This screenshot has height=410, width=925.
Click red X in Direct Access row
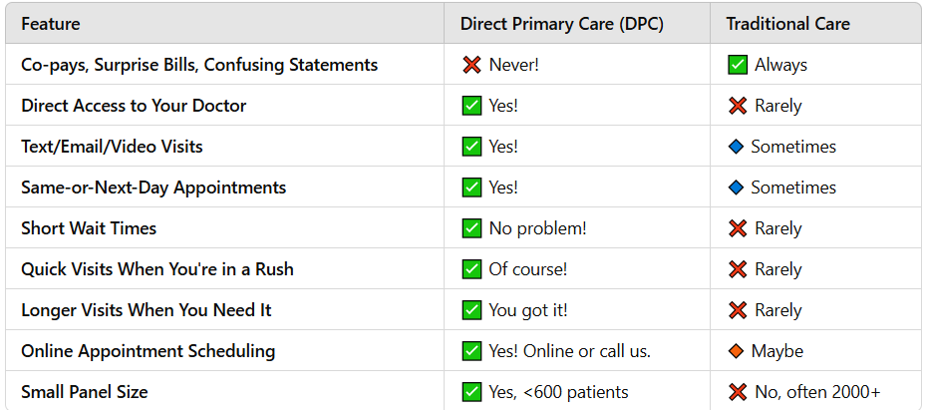[737, 106]
